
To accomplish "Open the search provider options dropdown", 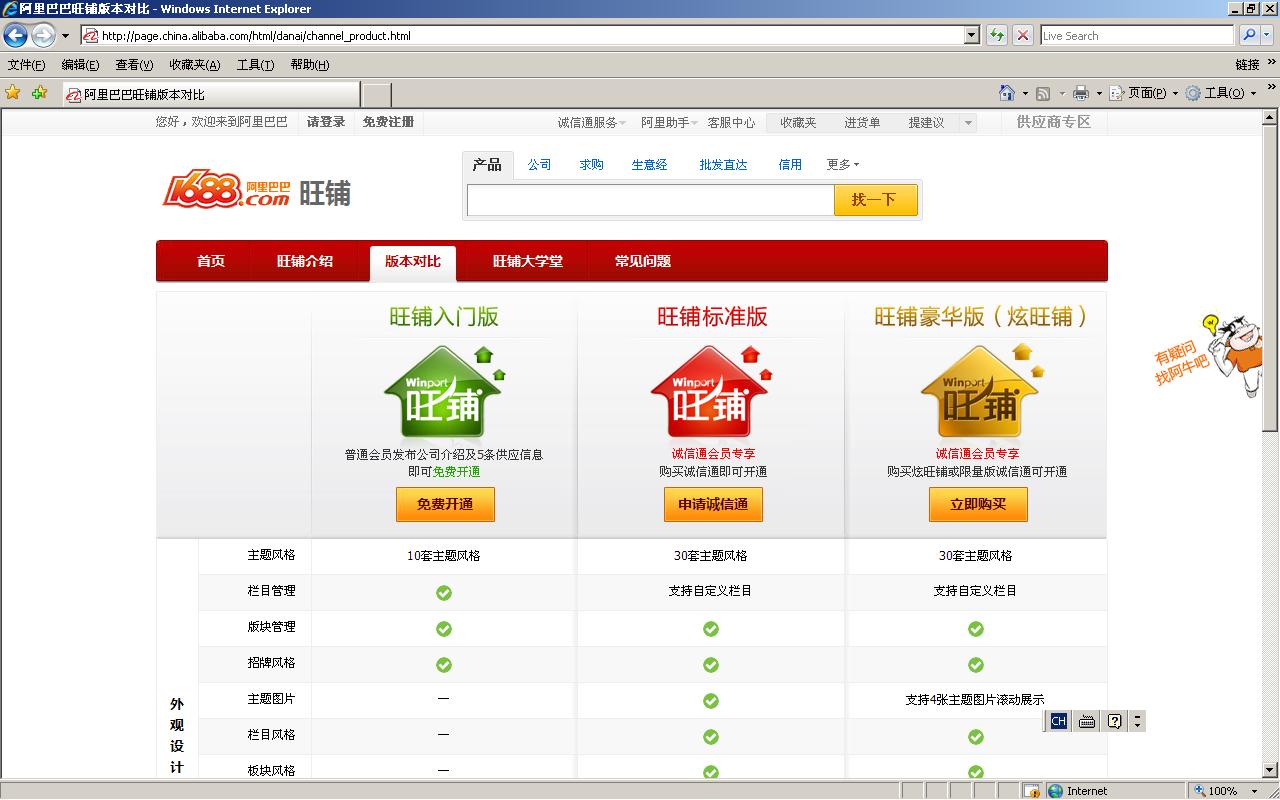I will (x=1269, y=36).
